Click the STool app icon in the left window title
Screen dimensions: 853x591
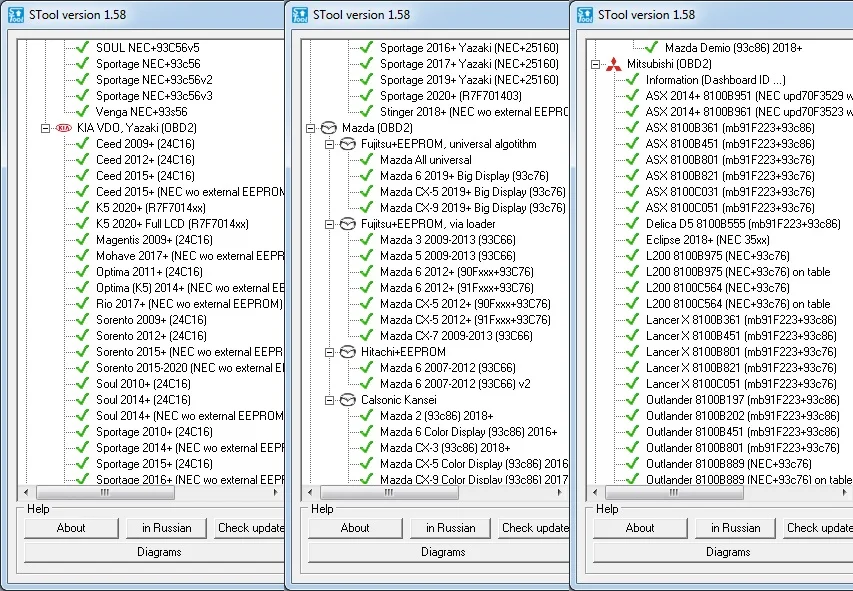pyautogui.click(x=16, y=15)
